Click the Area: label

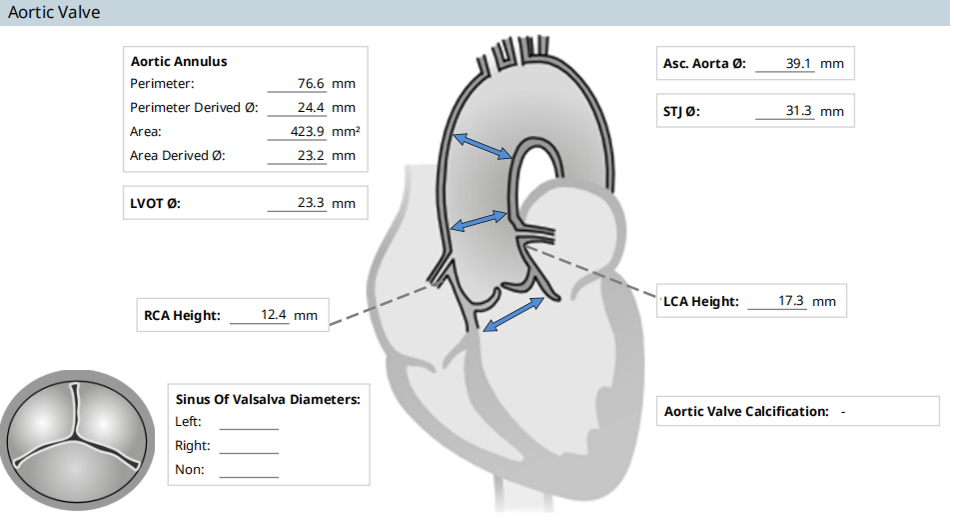click(145, 131)
